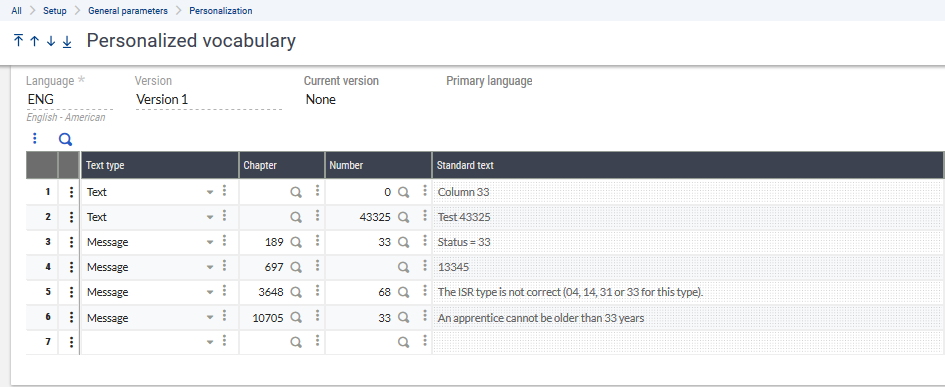Go to last record arrow icon

pyautogui.click(x=67, y=41)
